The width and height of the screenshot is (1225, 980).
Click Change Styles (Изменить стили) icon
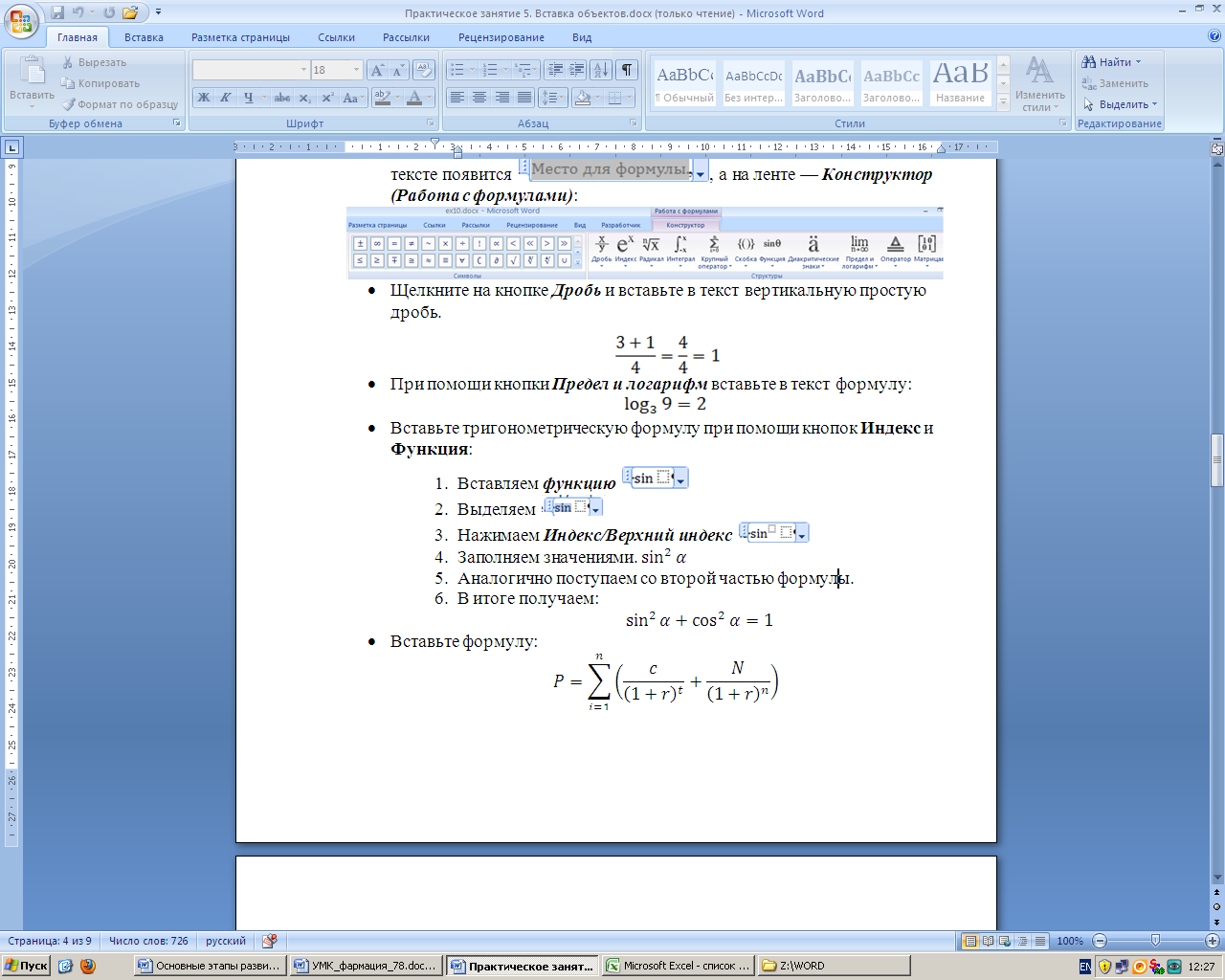(1039, 84)
